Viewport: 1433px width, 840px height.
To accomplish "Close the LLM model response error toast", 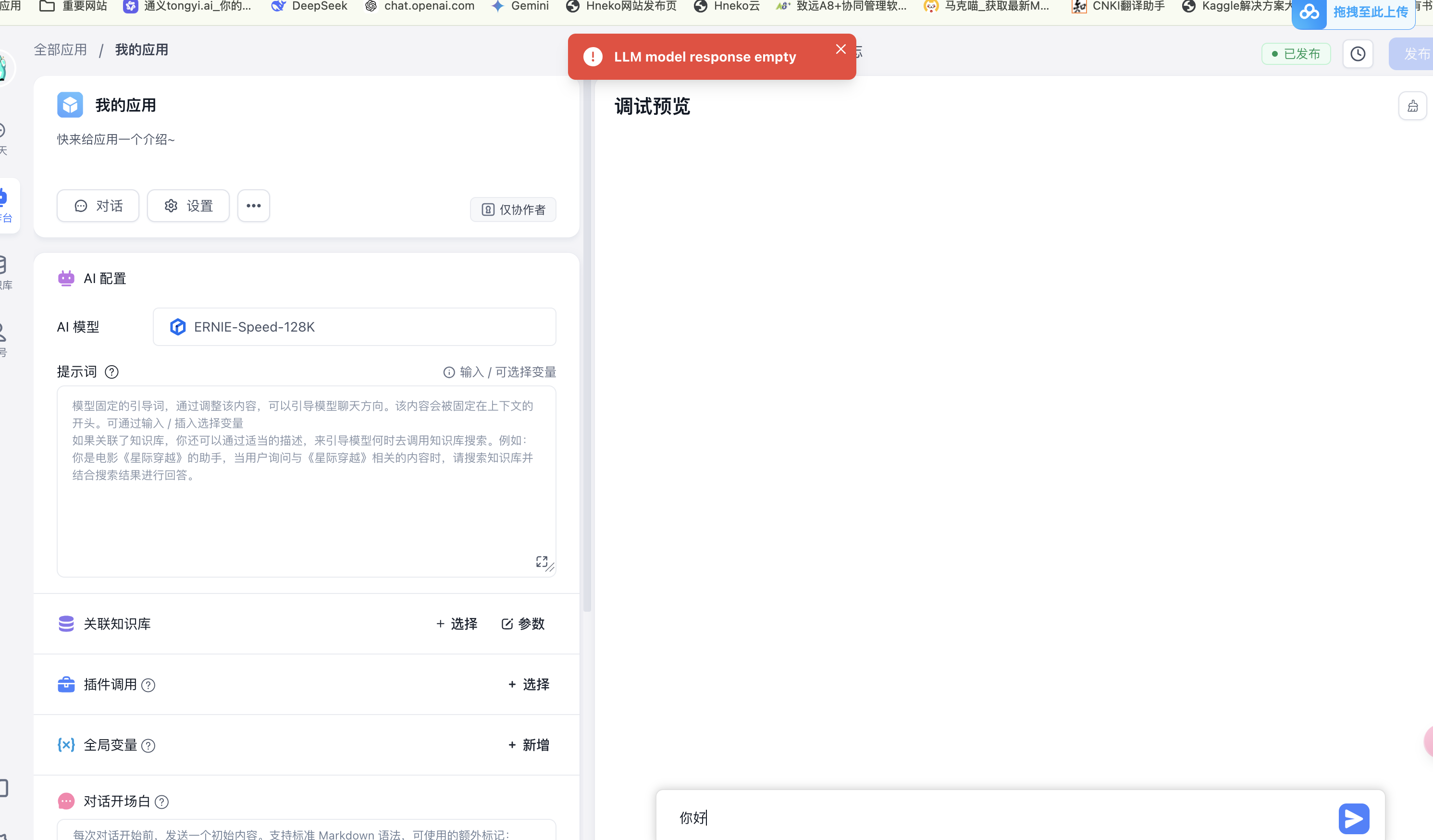I will coord(840,49).
